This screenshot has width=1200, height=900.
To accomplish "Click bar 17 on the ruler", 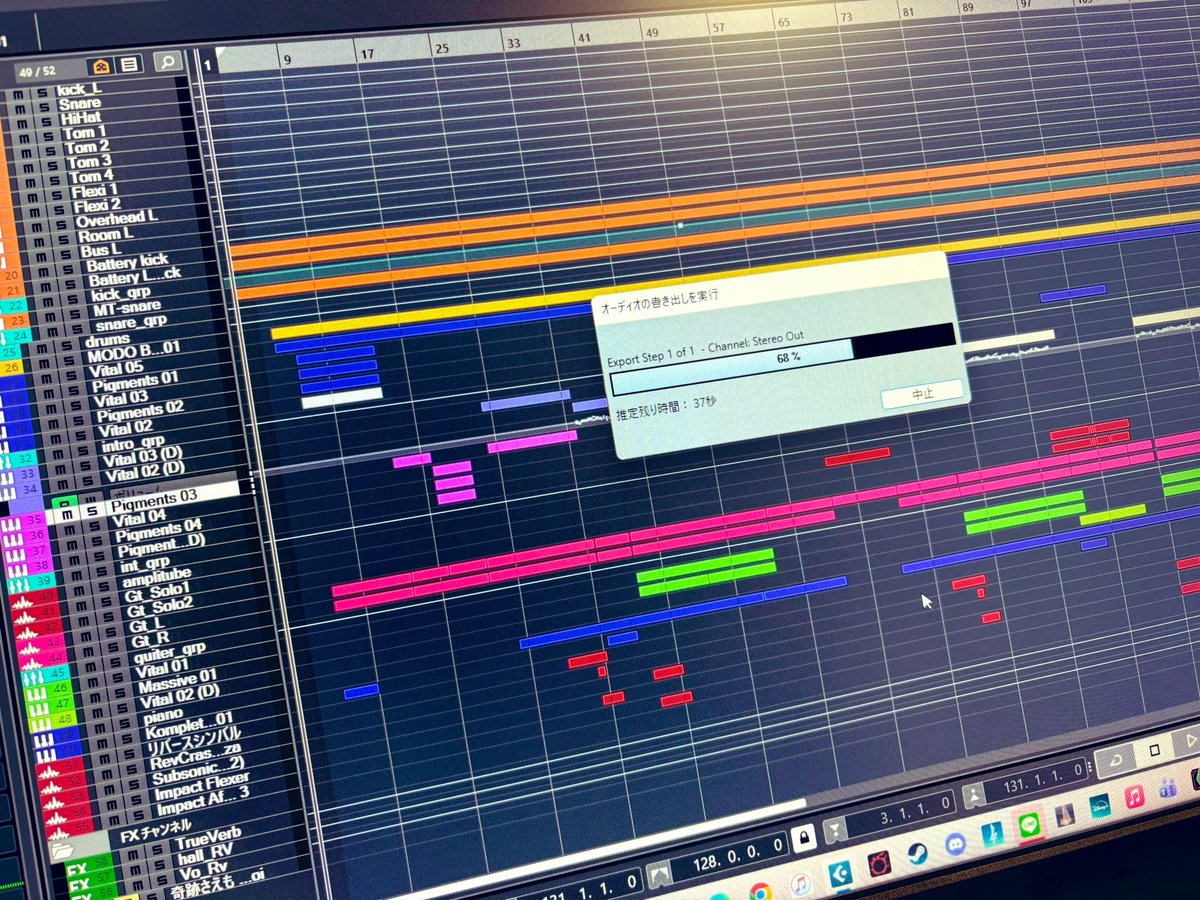I will pyautogui.click(x=368, y=53).
